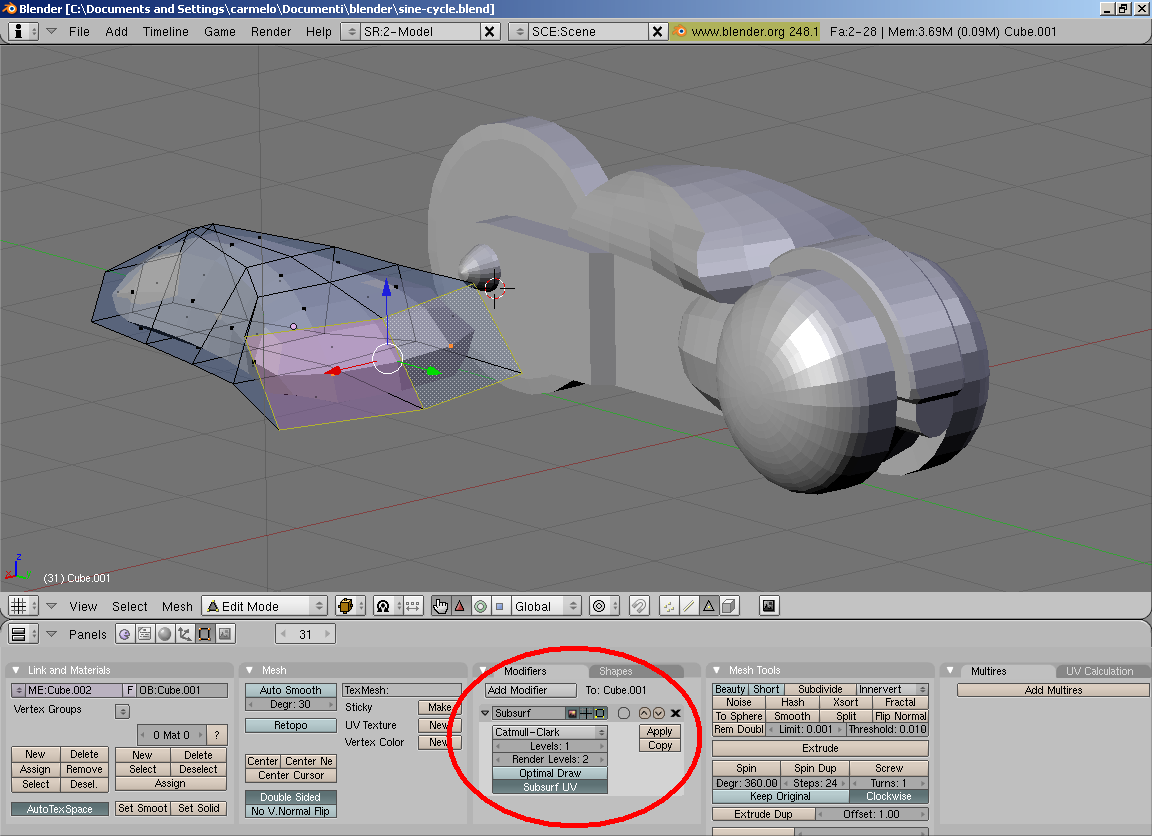Click the Editing context panel icon

click(x=204, y=634)
